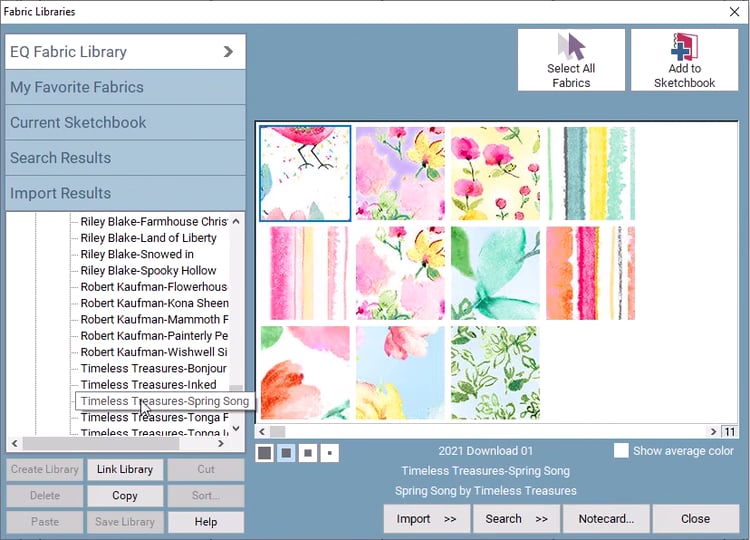The width and height of the screenshot is (750, 540).
Task: Select Robert Kaufman-Flowerhouse item
Action: click(154, 287)
